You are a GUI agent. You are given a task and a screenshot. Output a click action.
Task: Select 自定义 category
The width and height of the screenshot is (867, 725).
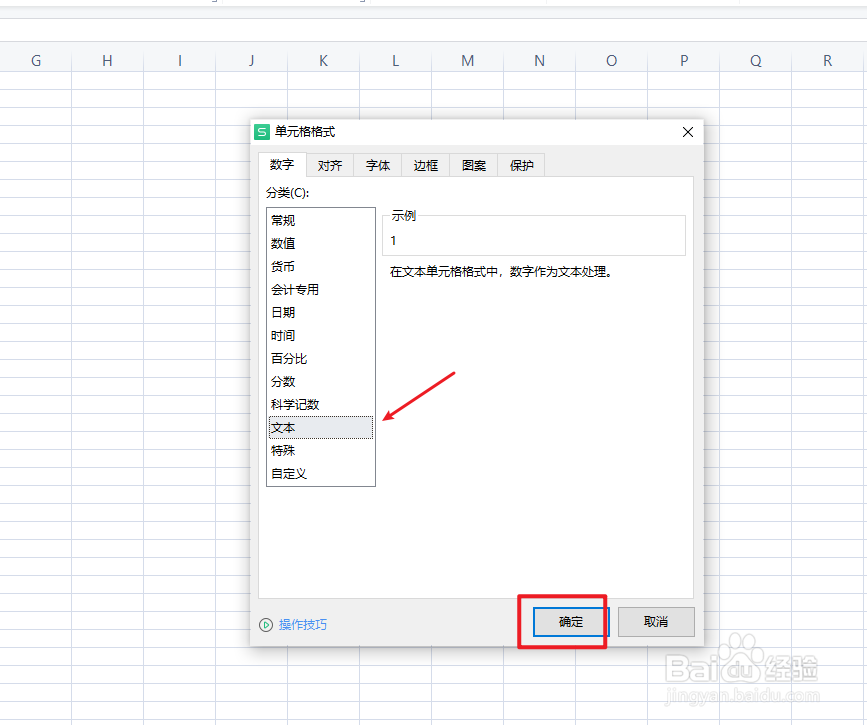[321, 474]
